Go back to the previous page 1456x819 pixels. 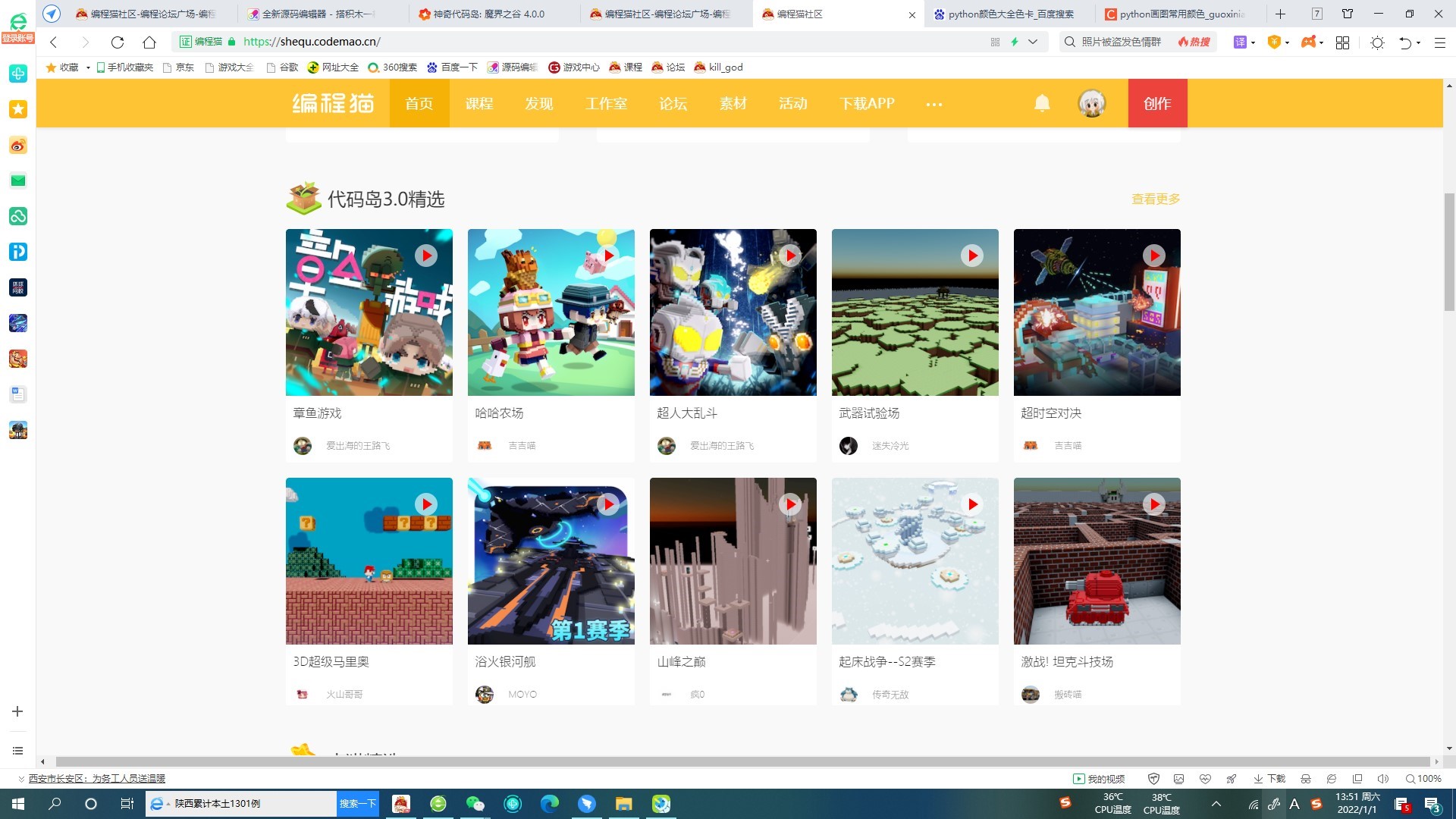point(54,42)
